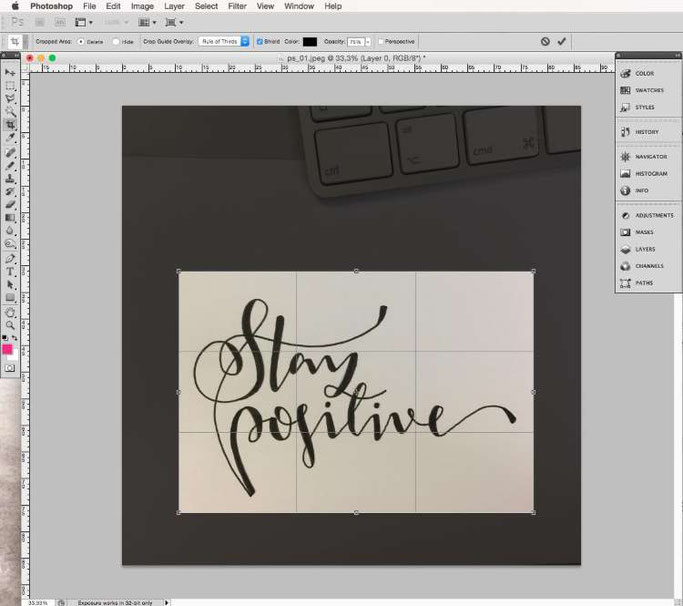Toggle Quick Mask mode icon
The width and height of the screenshot is (683, 606).
pyautogui.click(x=10, y=369)
